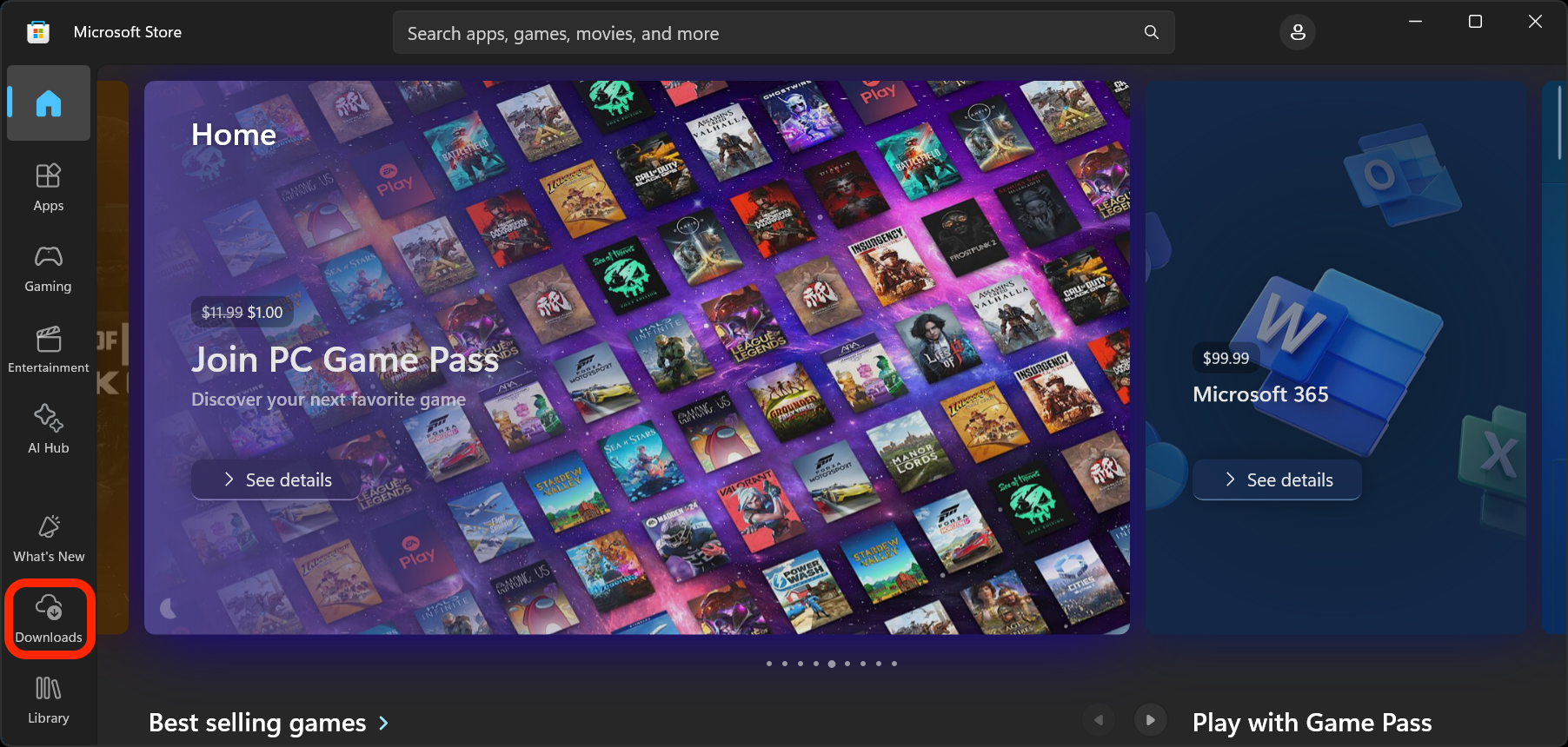Image resolution: width=1568 pixels, height=747 pixels.
Task: Select the second carousel page dot
Action: point(785,664)
